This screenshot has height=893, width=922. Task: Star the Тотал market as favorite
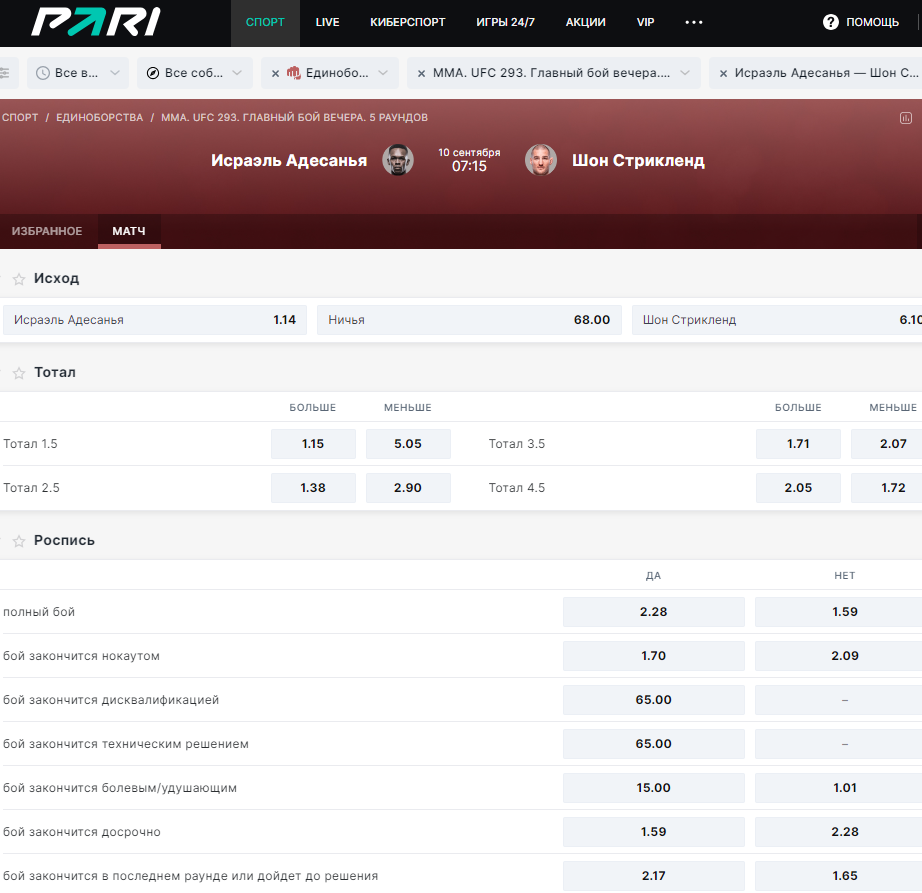pos(19,373)
